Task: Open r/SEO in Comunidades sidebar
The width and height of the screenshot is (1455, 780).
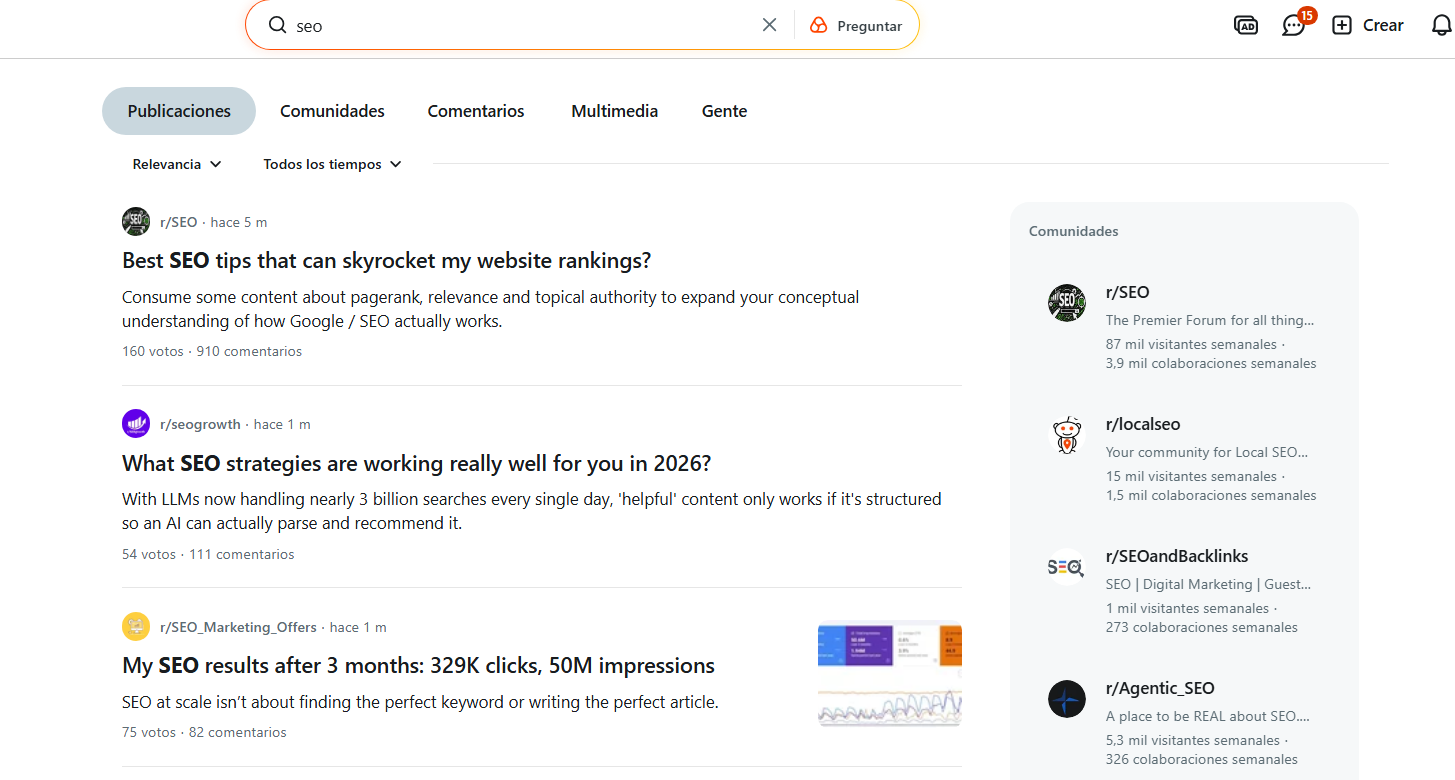Action: pos(1127,292)
